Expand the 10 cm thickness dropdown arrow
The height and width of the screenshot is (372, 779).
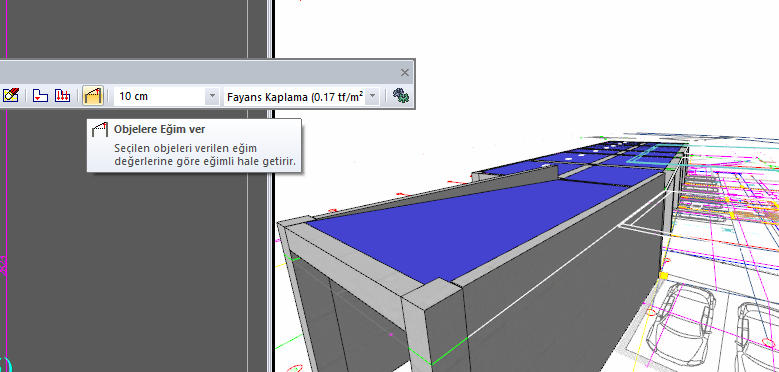pyautogui.click(x=212, y=96)
